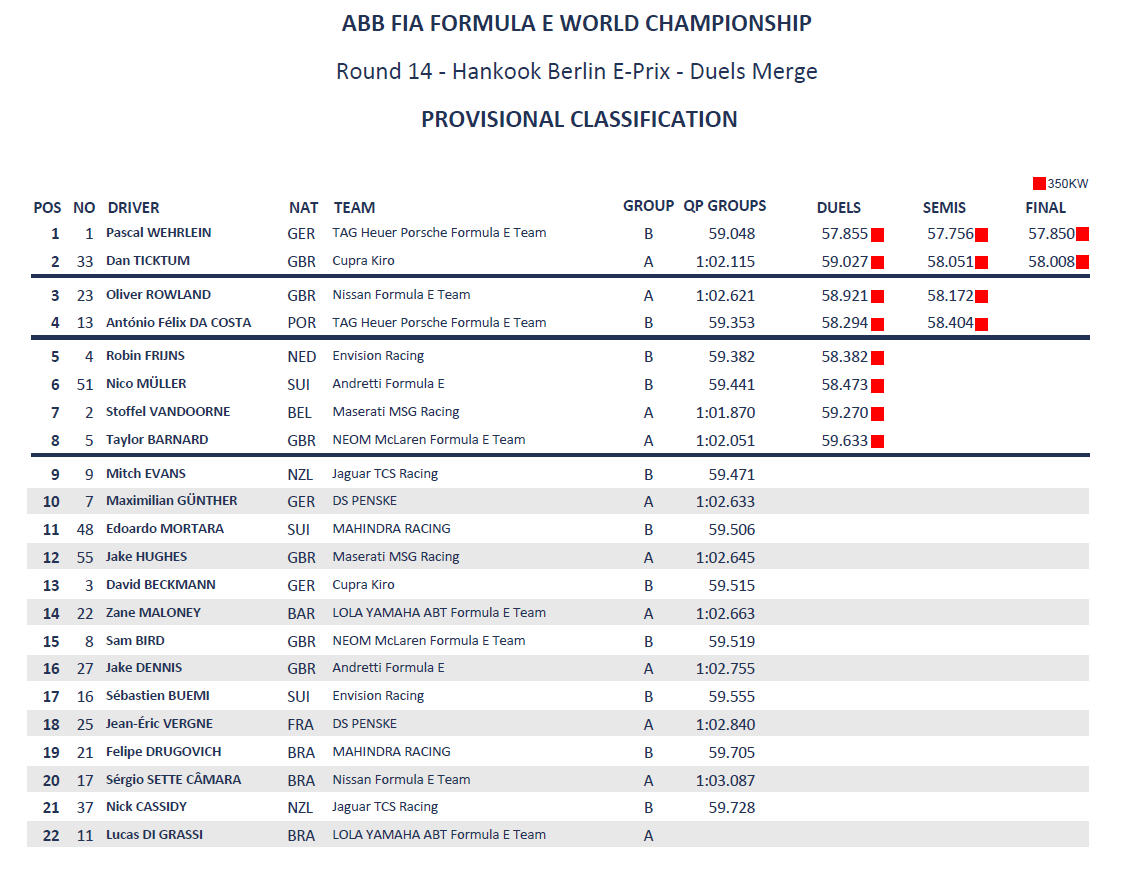Click the DRIVER column header
This screenshot has height=873, width=1126.
(134, 207)
